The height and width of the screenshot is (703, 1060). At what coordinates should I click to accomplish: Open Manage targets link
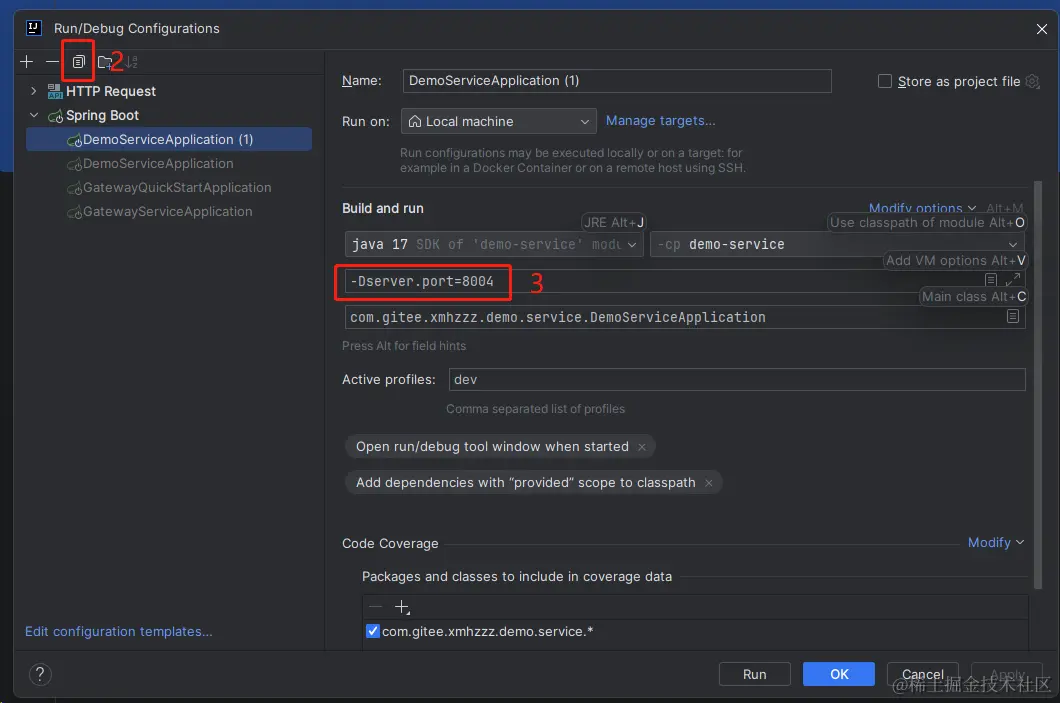pos(660,121)
